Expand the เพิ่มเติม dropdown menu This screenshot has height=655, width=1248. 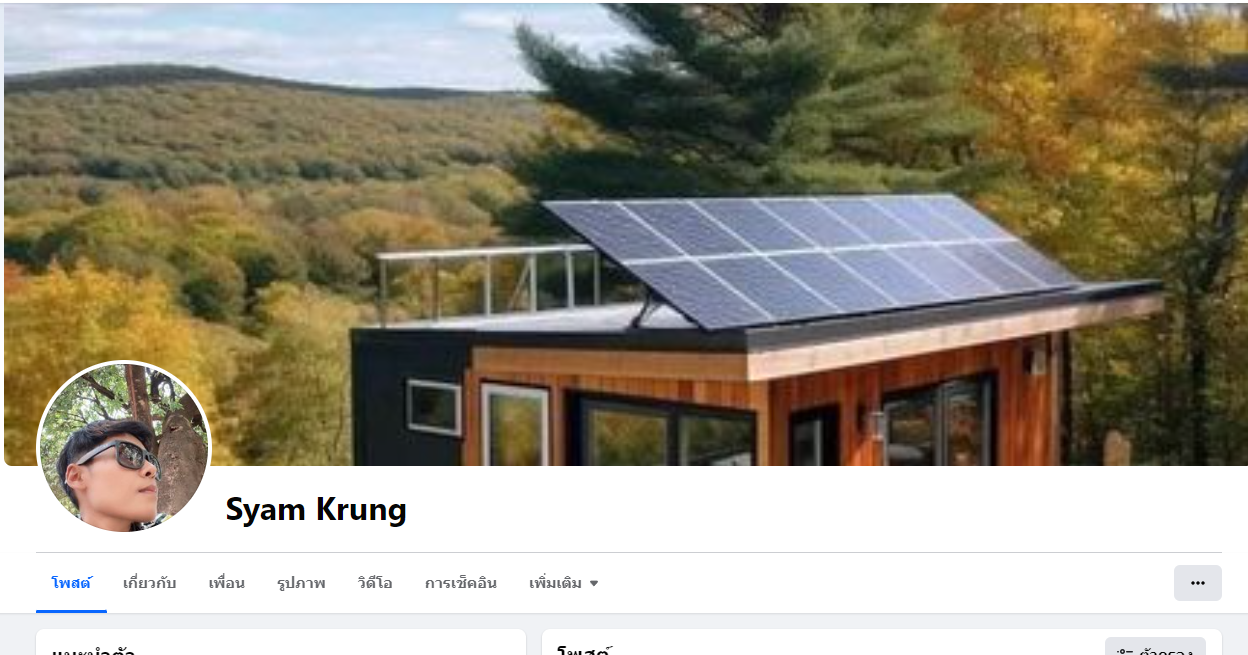coord(564,583)
